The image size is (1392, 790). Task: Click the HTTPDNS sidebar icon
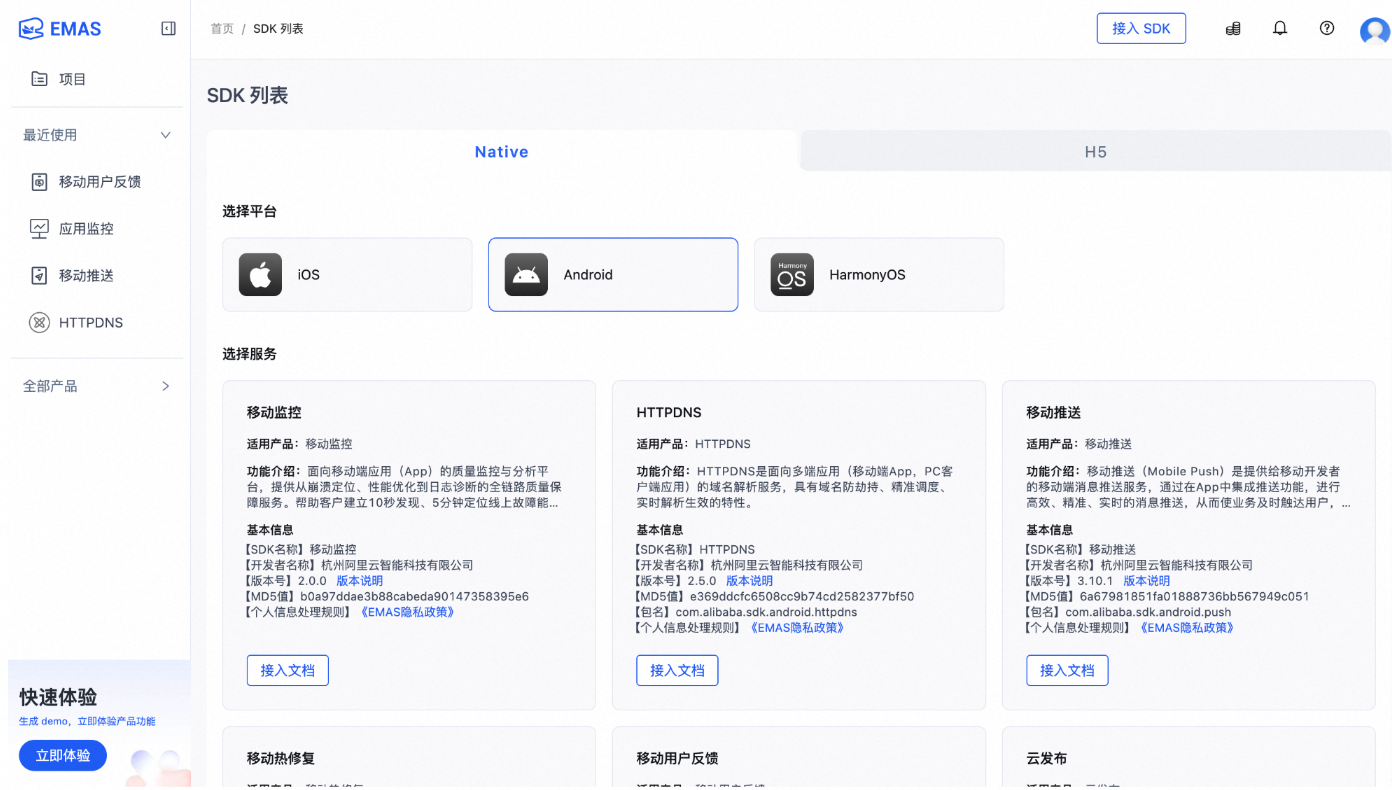pyautogui.click(x=39, y=322)
